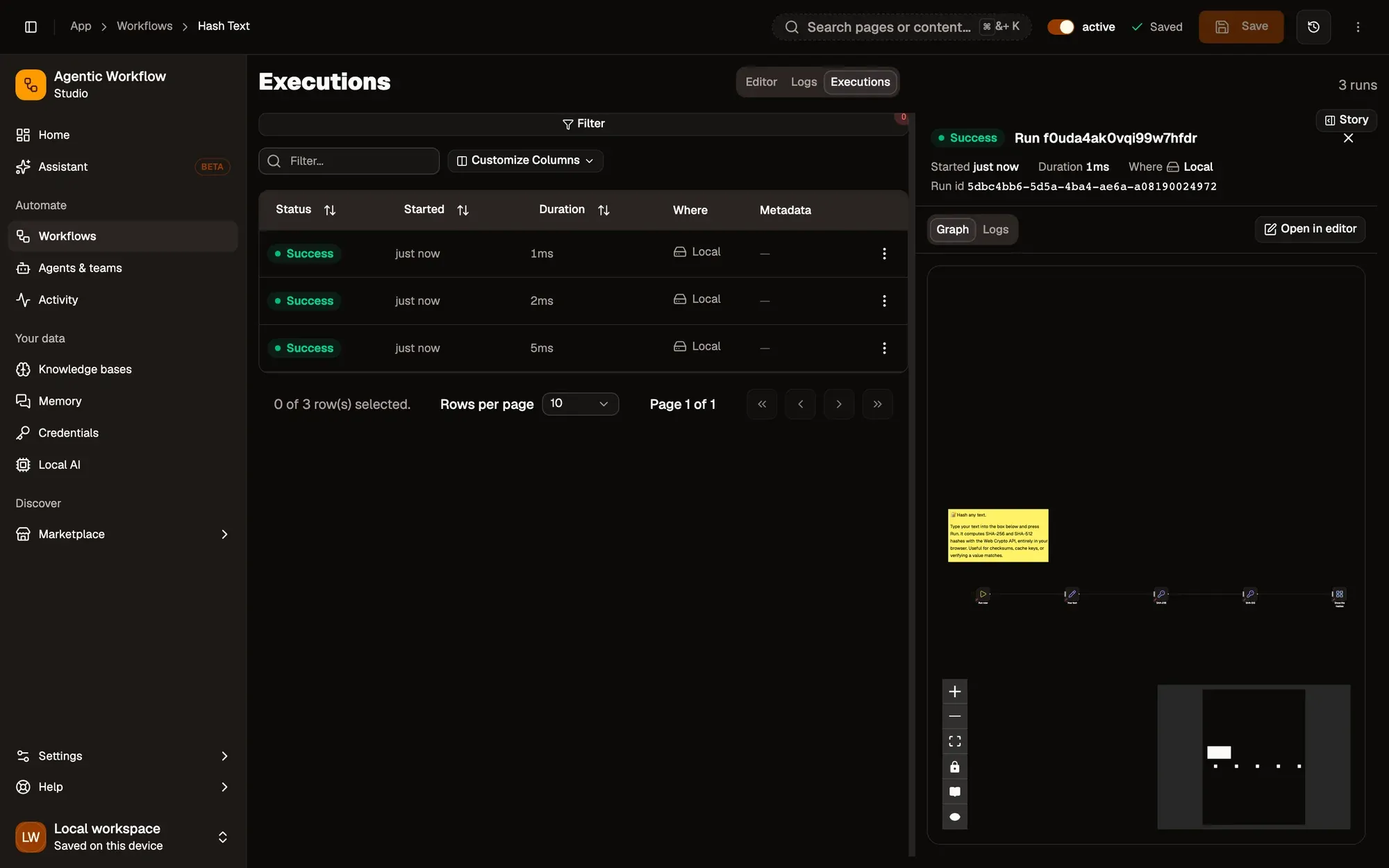The height and width of the screenshot is (868, 1389).
Task: Click the App breadcrumb link
Action: click(x=81, y=26)
